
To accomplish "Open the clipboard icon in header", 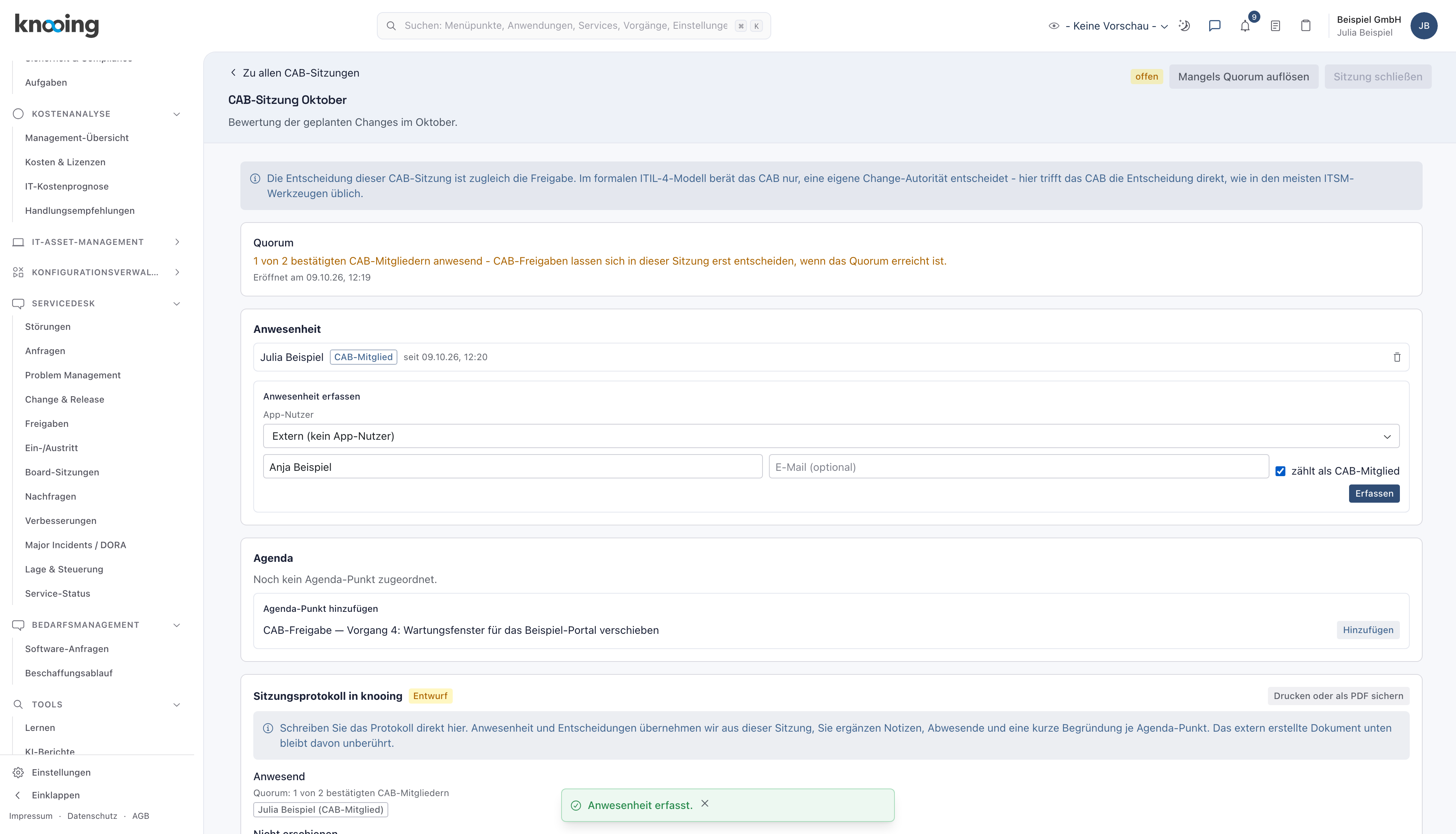I will 1305,26.
